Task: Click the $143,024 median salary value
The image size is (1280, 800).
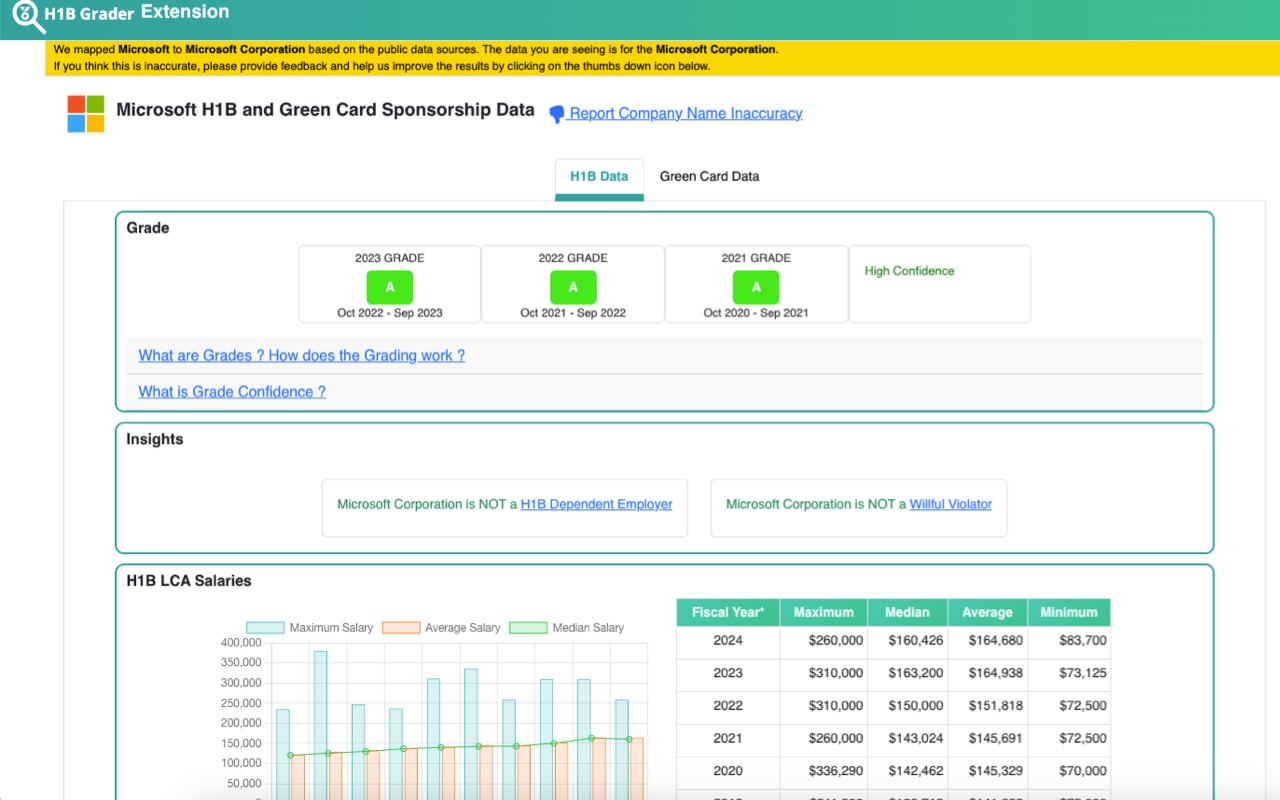Action: [x=915, y=739]
